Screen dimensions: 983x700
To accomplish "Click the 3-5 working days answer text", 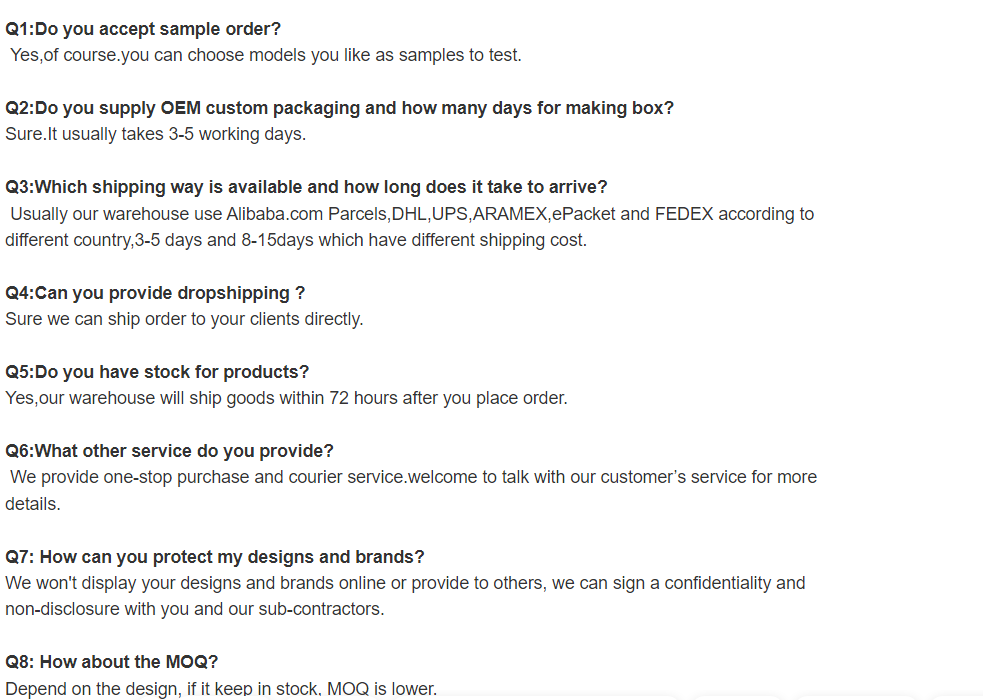I will [x=155, y=134].
